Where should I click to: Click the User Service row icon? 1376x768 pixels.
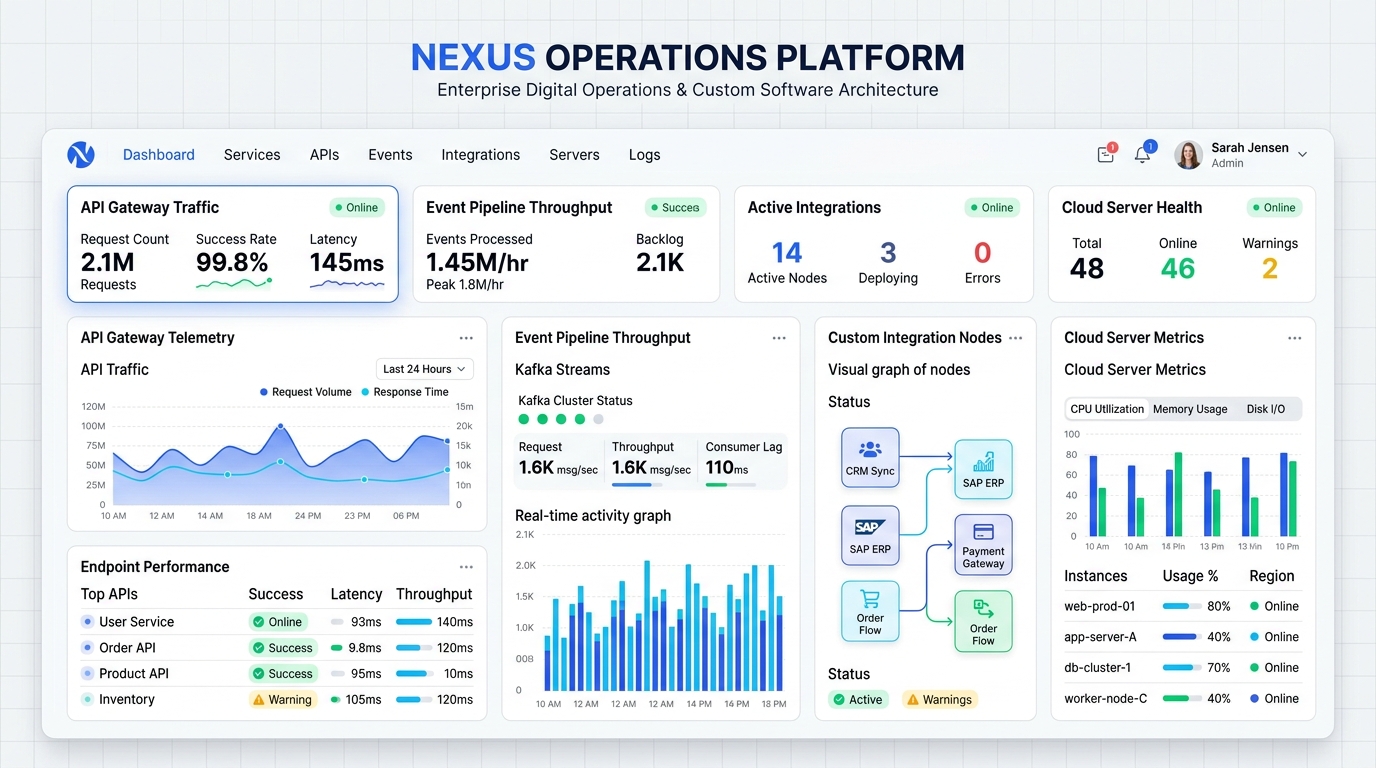click(88, 622)
